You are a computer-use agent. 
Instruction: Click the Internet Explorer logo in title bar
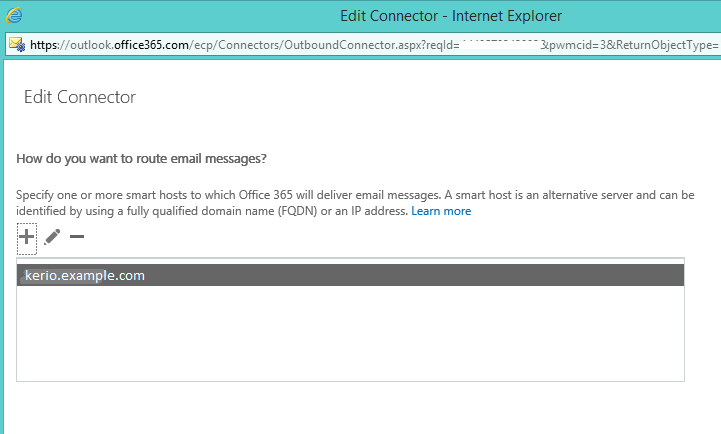15,15
